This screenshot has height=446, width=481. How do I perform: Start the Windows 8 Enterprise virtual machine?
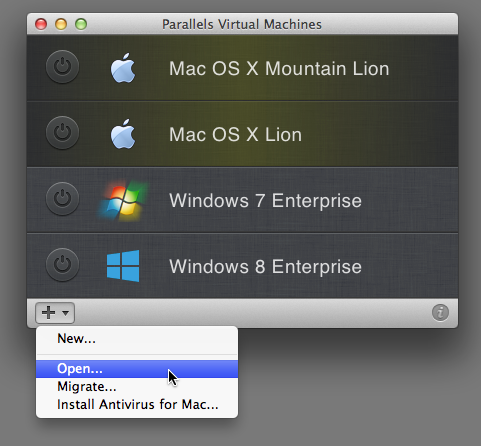[62, 265]
